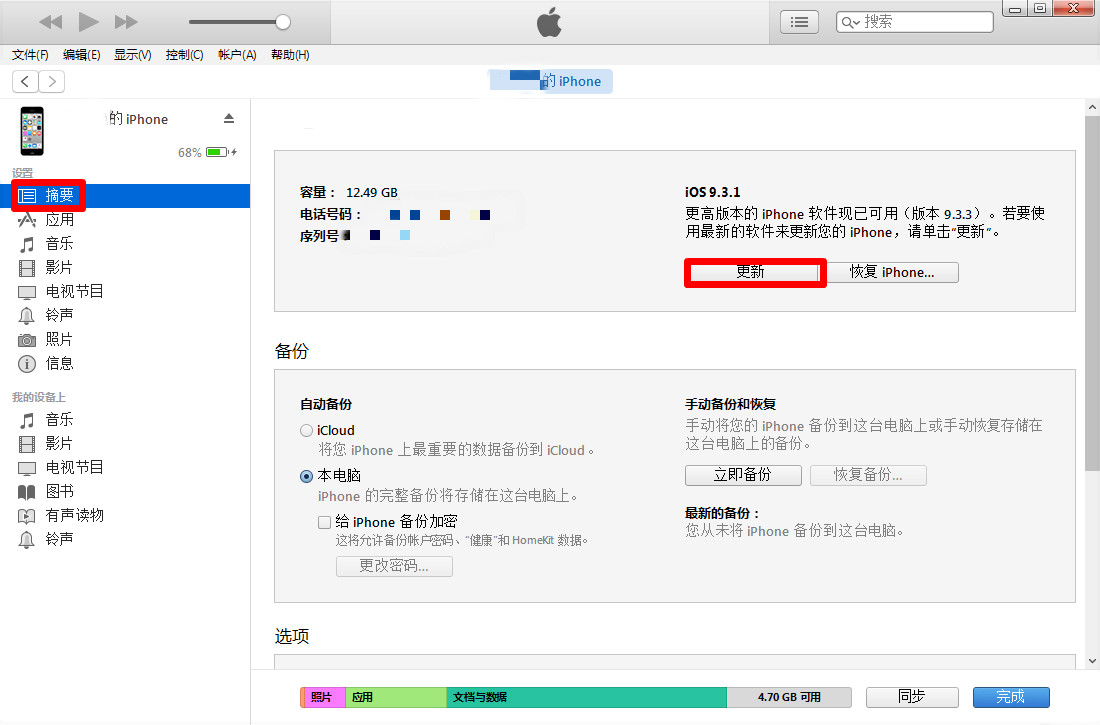This screenshot has height=725, width=1100.
Task: Click the 文档与数据 storage bar segment
Action: click(586, 697)
